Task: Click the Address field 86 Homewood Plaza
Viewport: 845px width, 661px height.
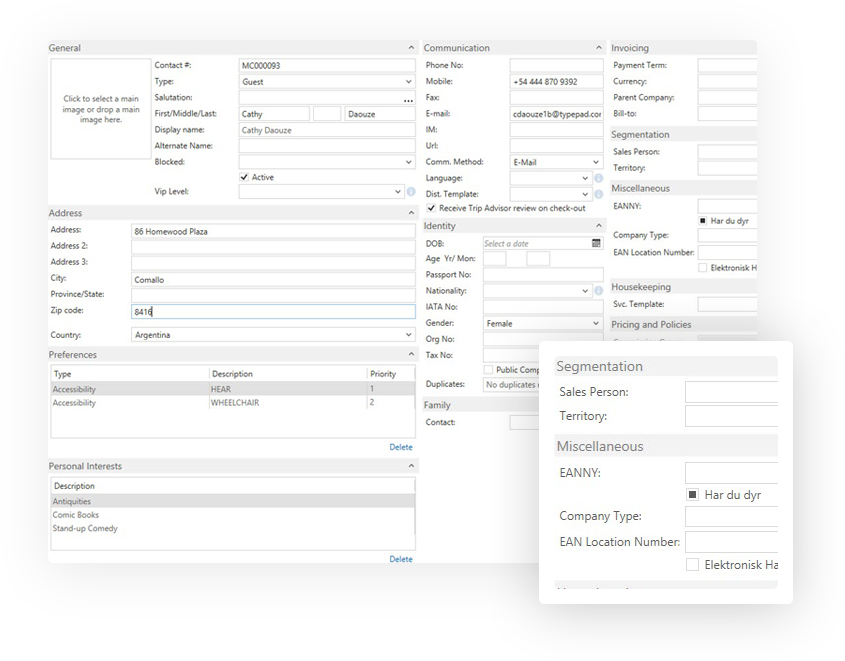Action: 273,231
